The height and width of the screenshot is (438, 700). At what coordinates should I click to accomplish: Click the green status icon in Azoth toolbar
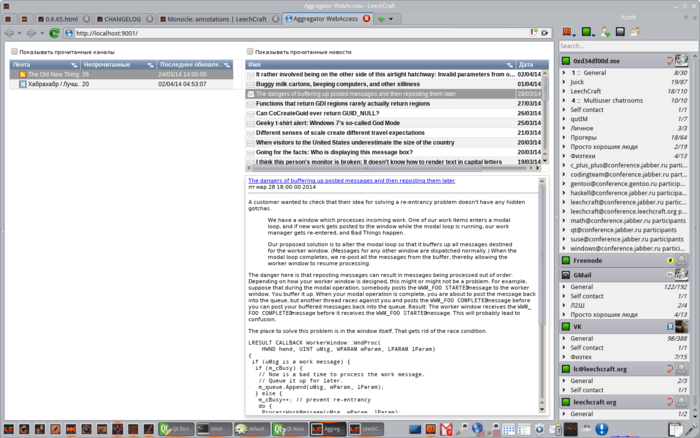coord(585,33)
